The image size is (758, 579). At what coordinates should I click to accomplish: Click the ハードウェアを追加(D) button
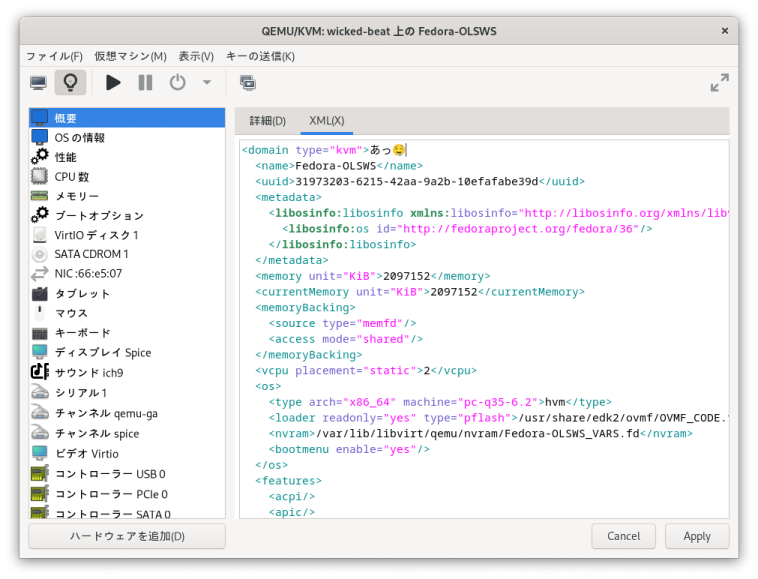[127, 536]
